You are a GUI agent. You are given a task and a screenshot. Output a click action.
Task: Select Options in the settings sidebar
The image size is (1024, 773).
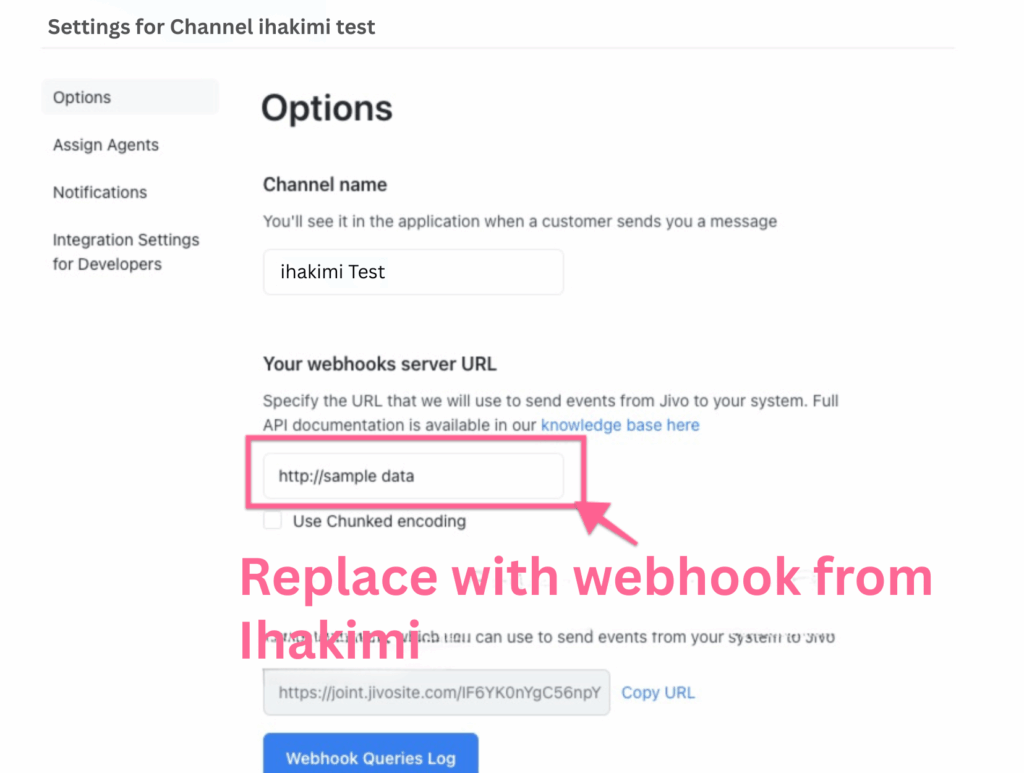(x=82, y=98)
